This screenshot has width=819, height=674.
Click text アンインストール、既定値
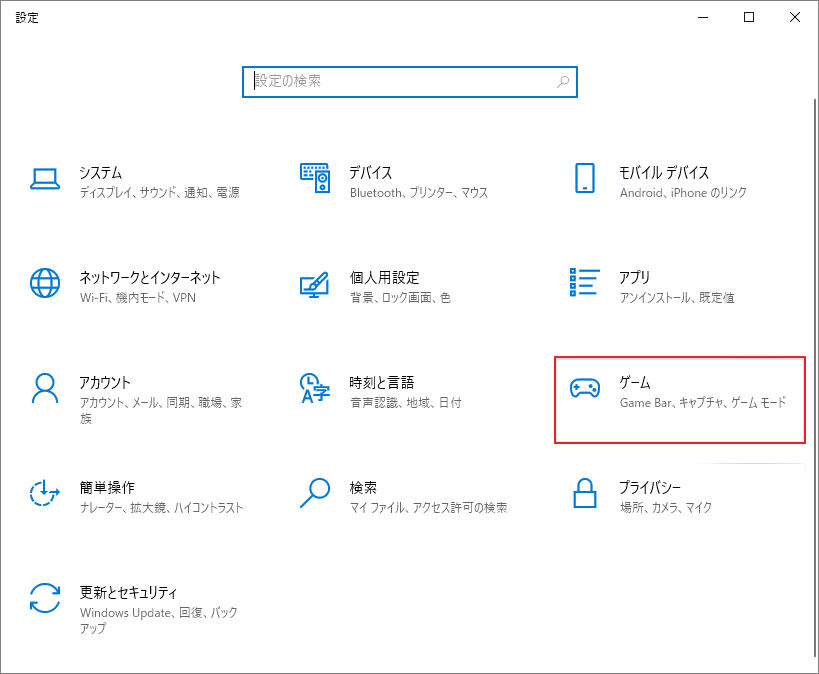[677, 298]
